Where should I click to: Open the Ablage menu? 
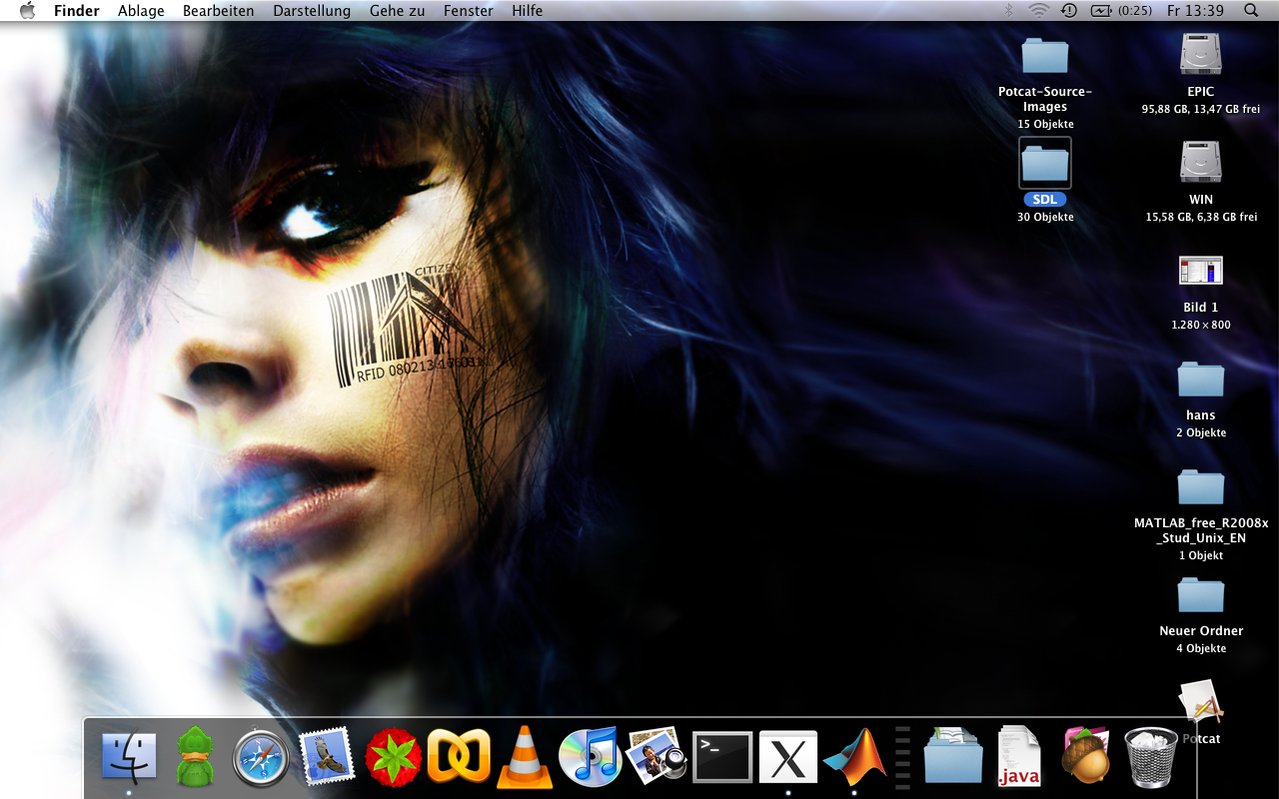coord(141,10)
